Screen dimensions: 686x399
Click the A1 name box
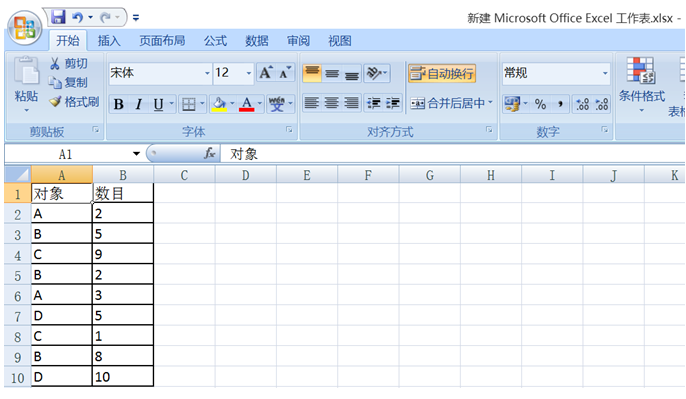[66, 154]
